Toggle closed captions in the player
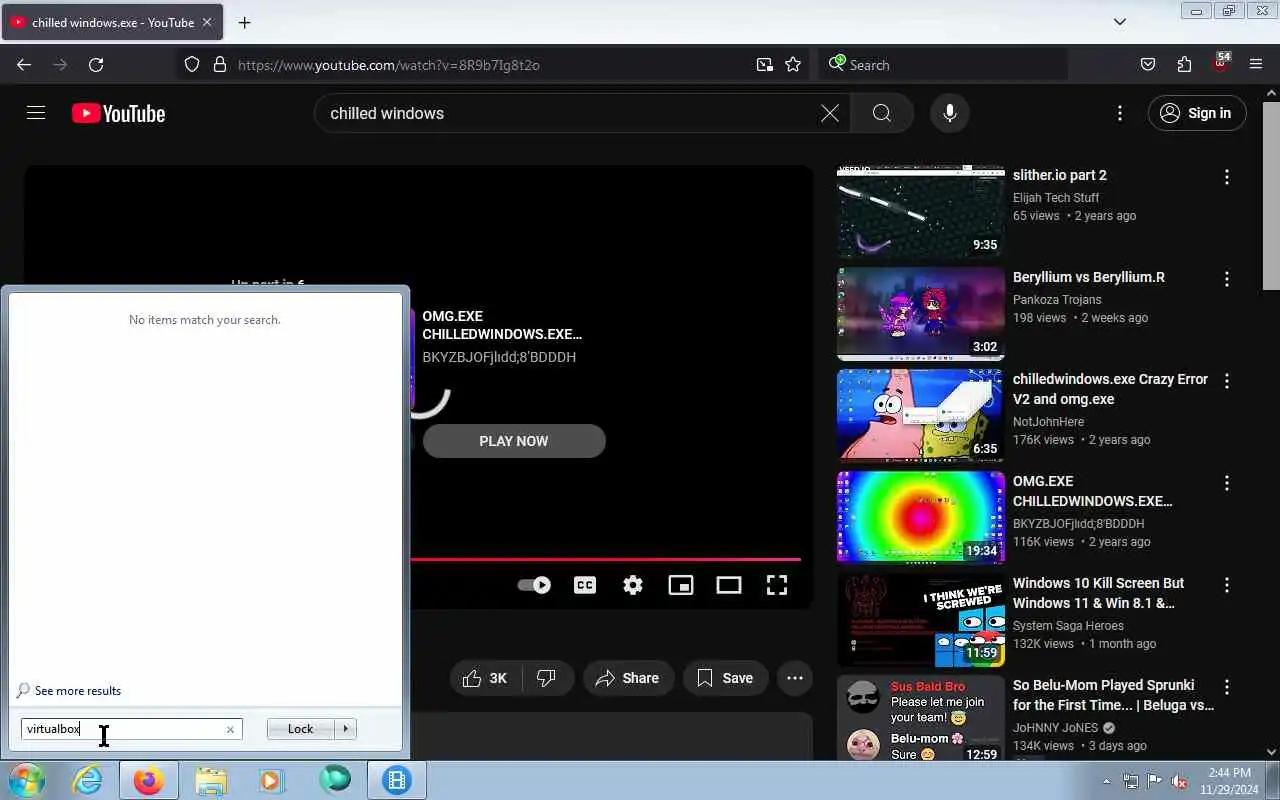The height and width of the screenshot is (800, 1280). [585, 585]
